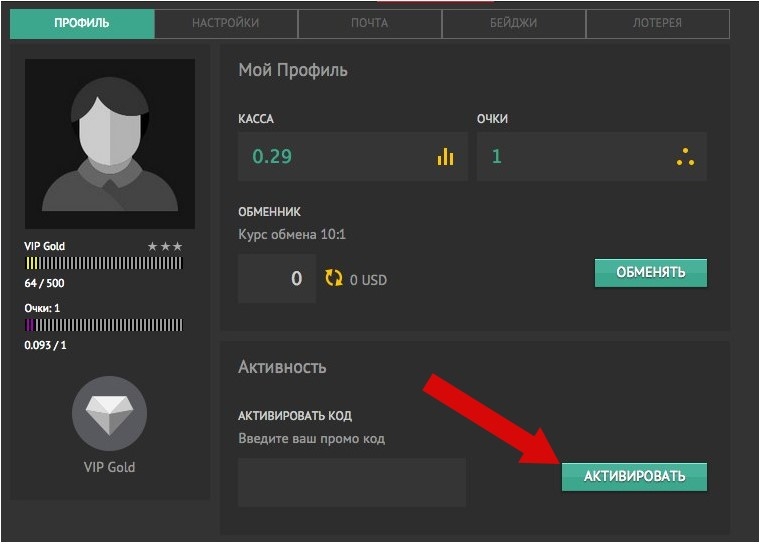The width and height of the screenshot is (760, 544).
Task: Click the VIP Gold 64/500 progress bar
Action: click(x=104, y=264)
